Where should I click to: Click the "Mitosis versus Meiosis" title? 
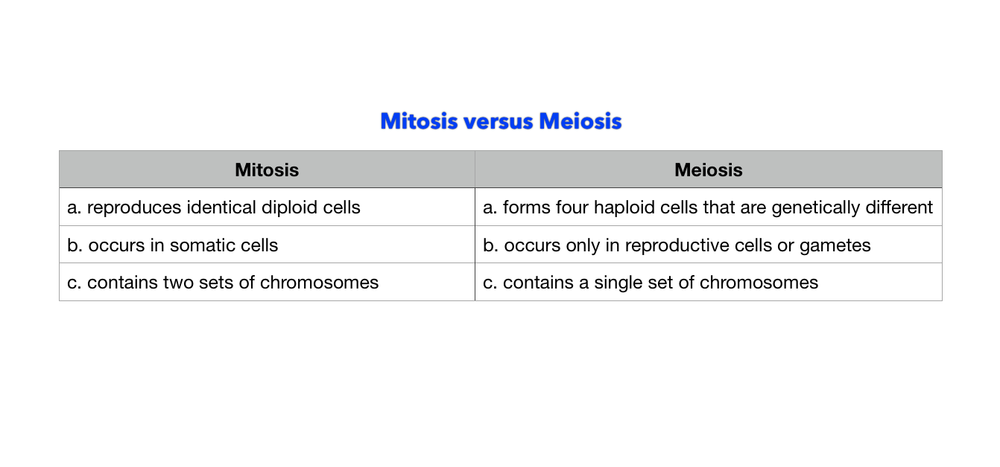pyautogui.click(x=500, y=122)
